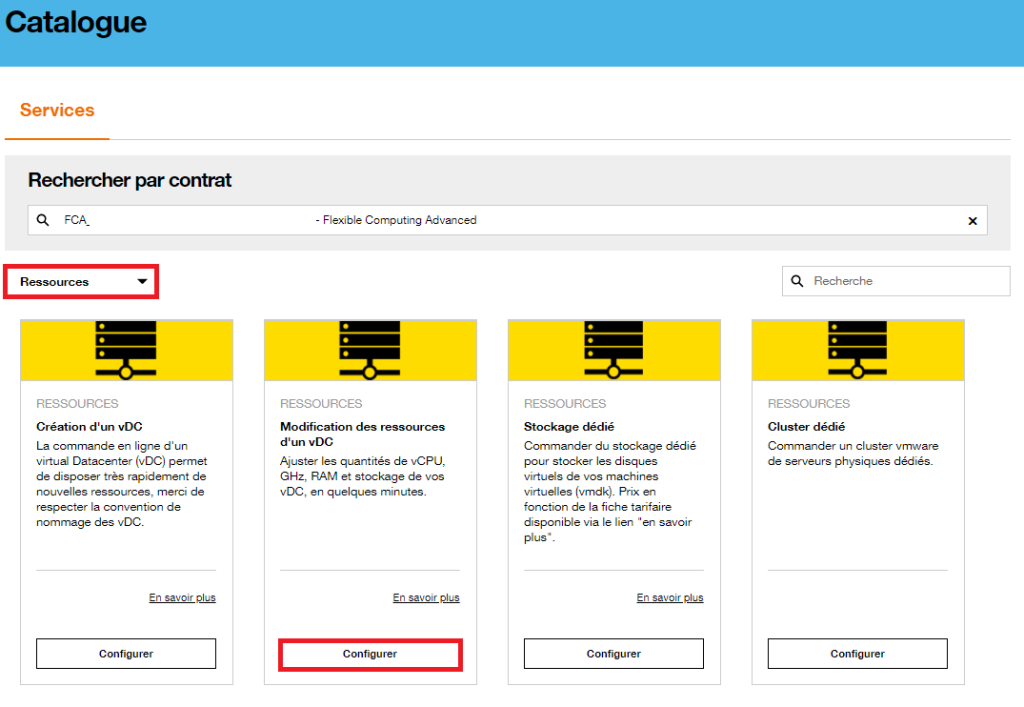Focus the Recherche search field
Image resolution: width=1024 pixels, height=707 pixels.
[x=896, y=281]
